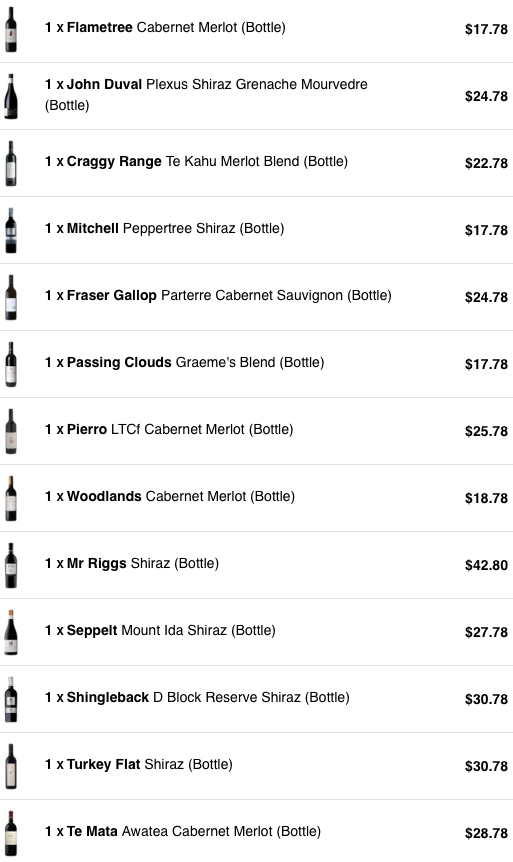Click the Mr Riggs Shiraz bottle thumbnail

pyautogui.click(x=11, y=566)
